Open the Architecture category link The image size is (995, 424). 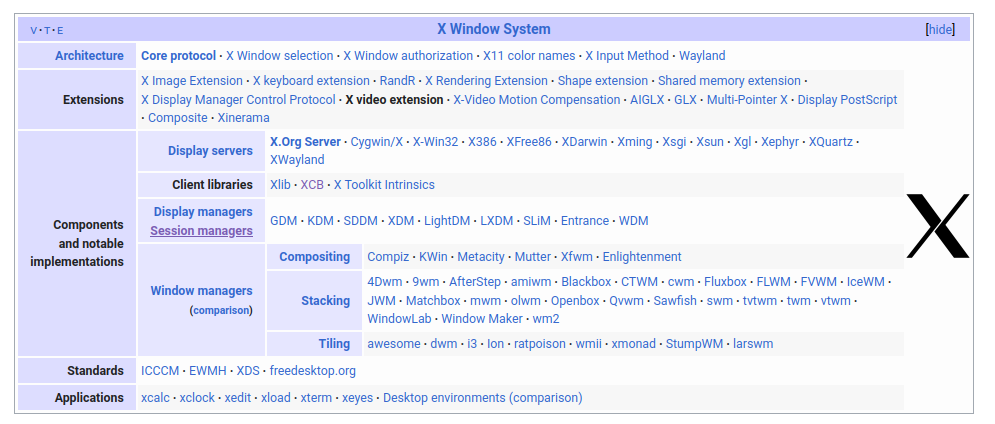(89, 56)
